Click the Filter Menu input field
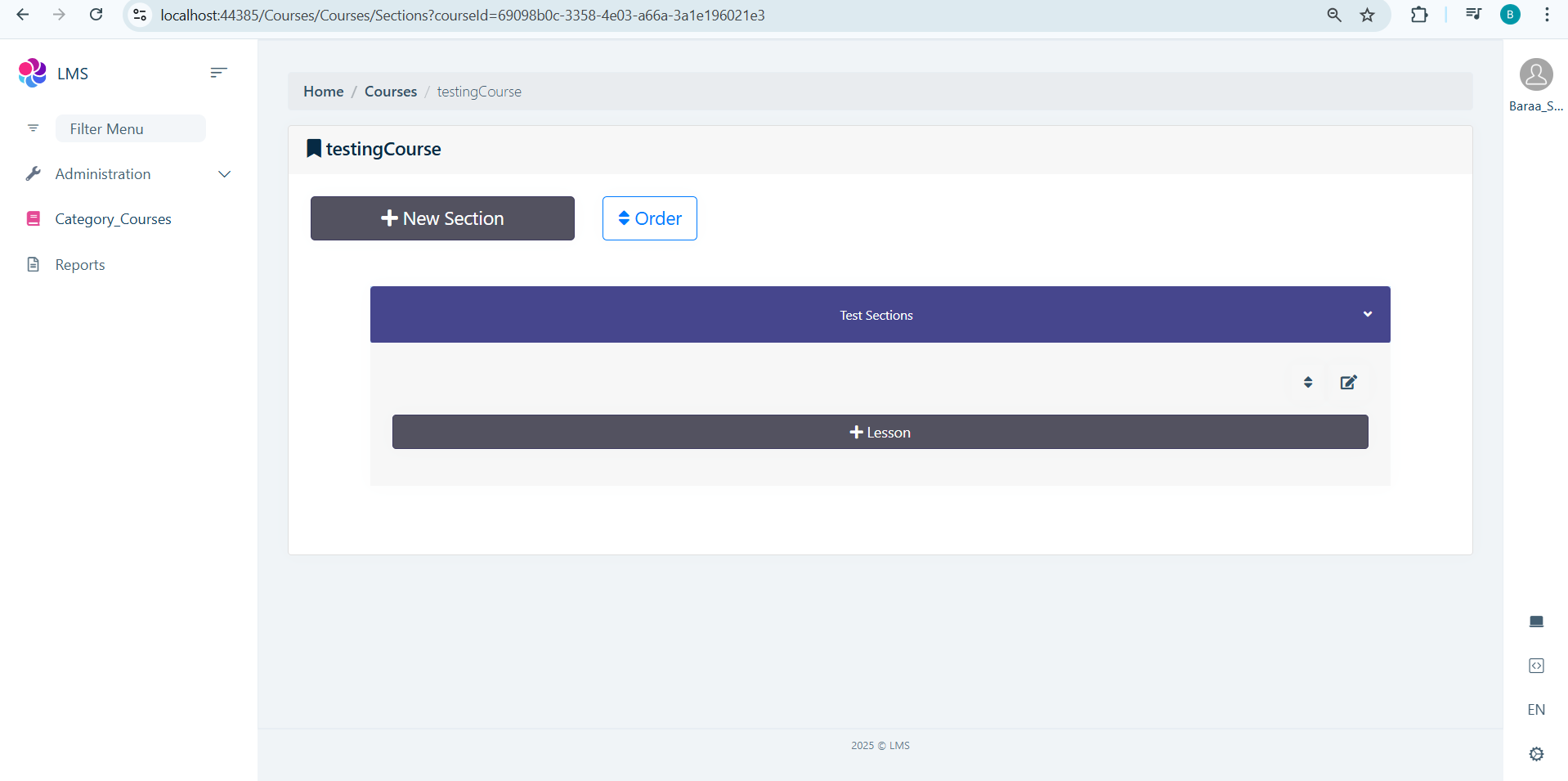 point(131,129)
